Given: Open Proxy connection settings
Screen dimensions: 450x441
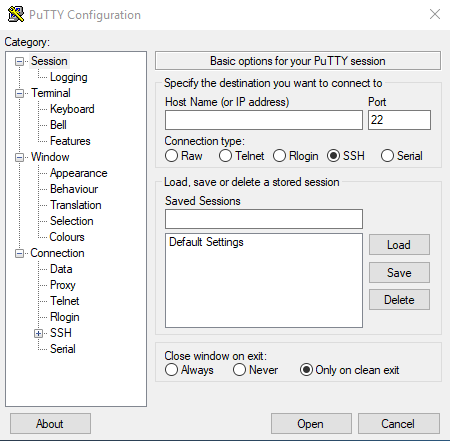Looking at the screenshot, I should pyautogui.click(x=63, y=285).
